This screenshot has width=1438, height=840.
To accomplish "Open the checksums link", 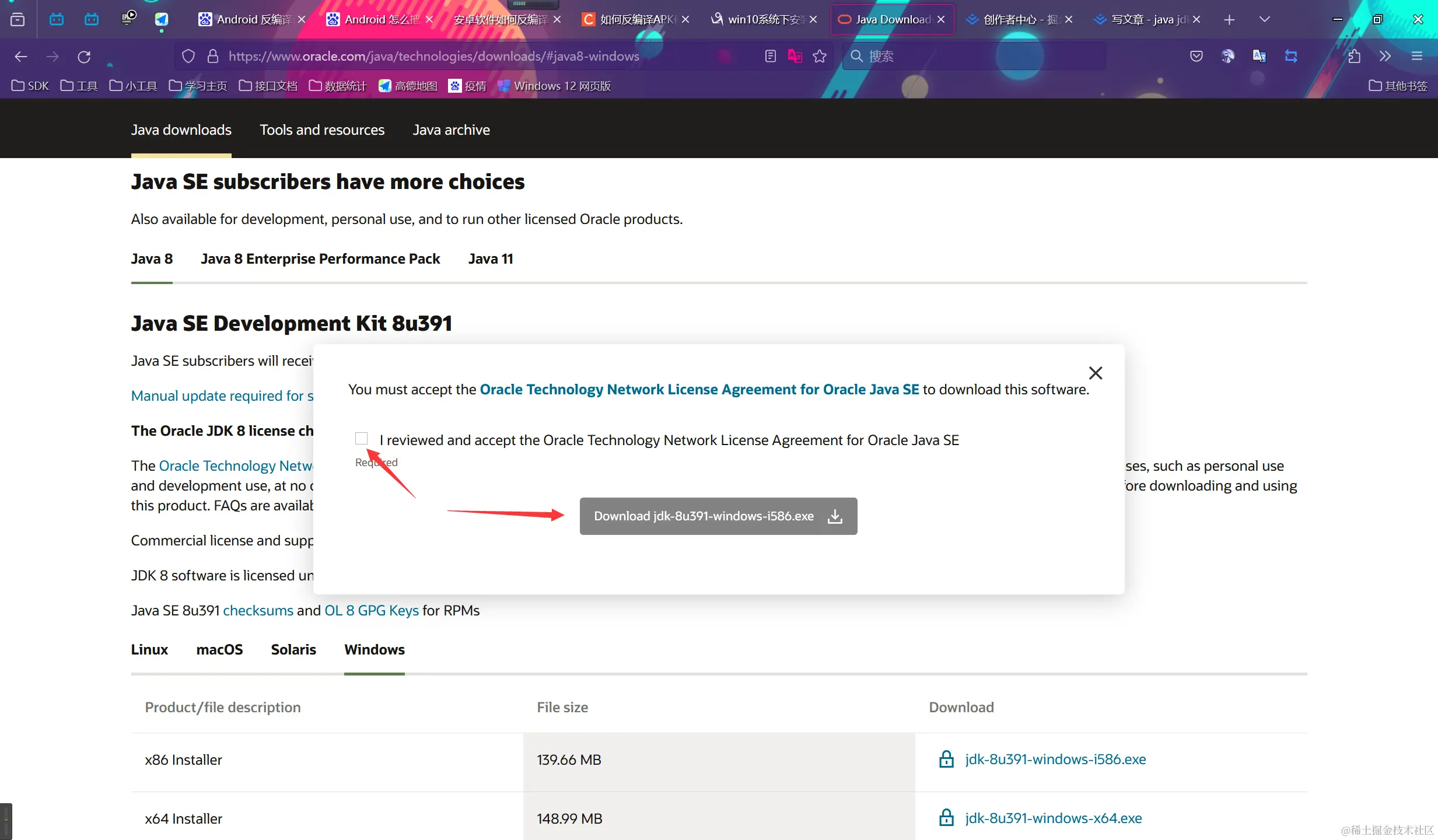I will click(x=258, y=611).
